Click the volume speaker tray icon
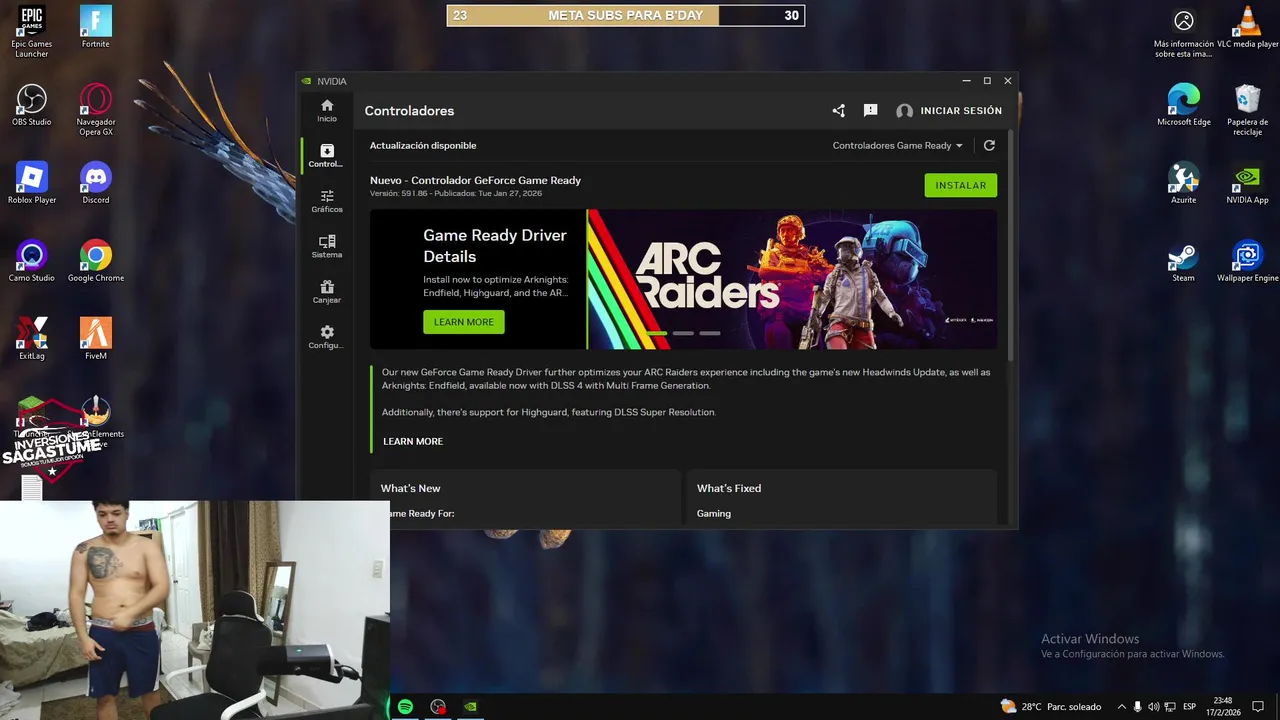The image size is (1280, 720). pos(1154,707)
